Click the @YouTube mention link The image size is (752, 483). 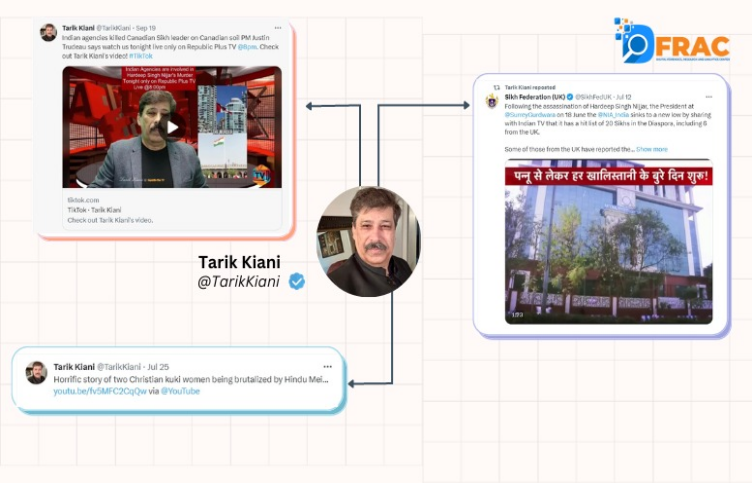click(x=180, y=391)
